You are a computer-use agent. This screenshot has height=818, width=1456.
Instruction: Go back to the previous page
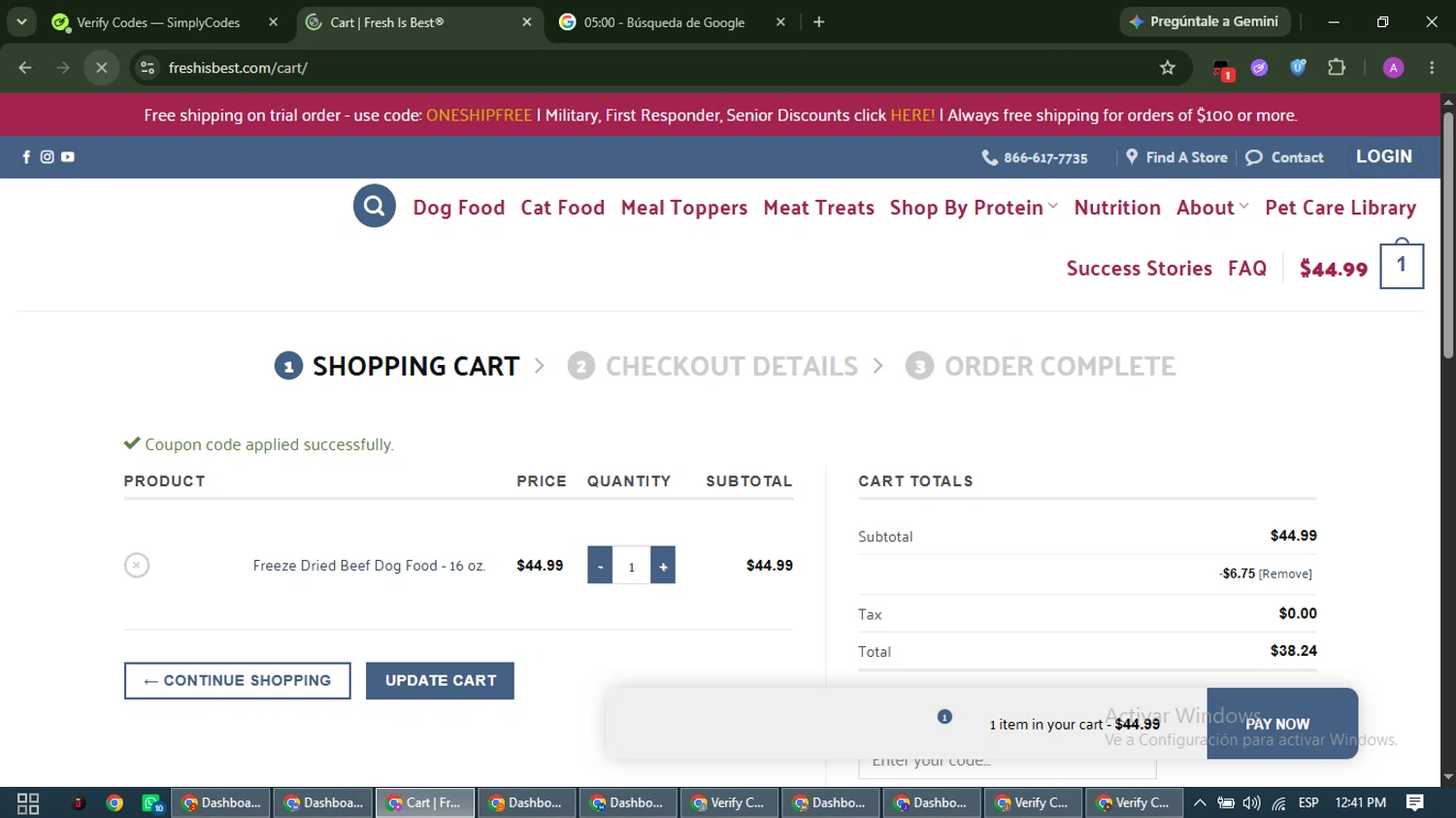pyautogui.click(x=25, y=68)
